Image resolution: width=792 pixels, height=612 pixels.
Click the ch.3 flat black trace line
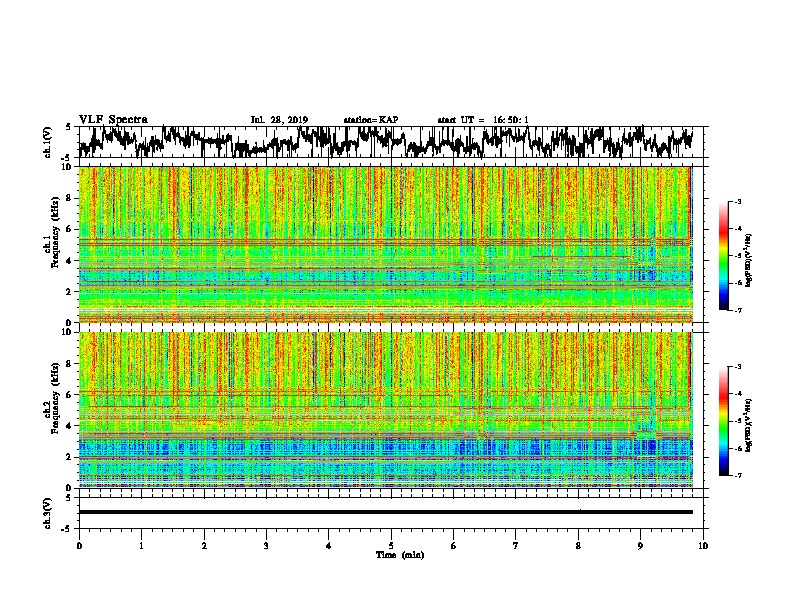coord(386,512)
